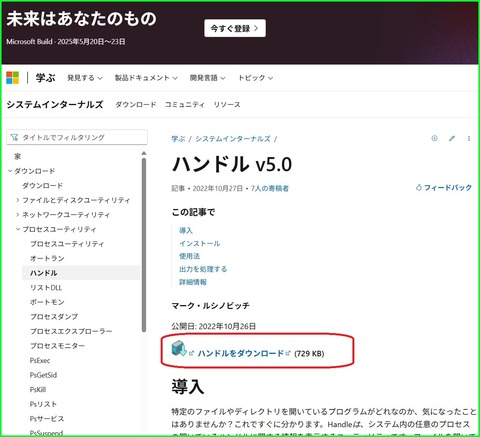Click the sidebar vertical scrollbar
The height and width of the screenshot is (437, 480).
click(144, 245)
